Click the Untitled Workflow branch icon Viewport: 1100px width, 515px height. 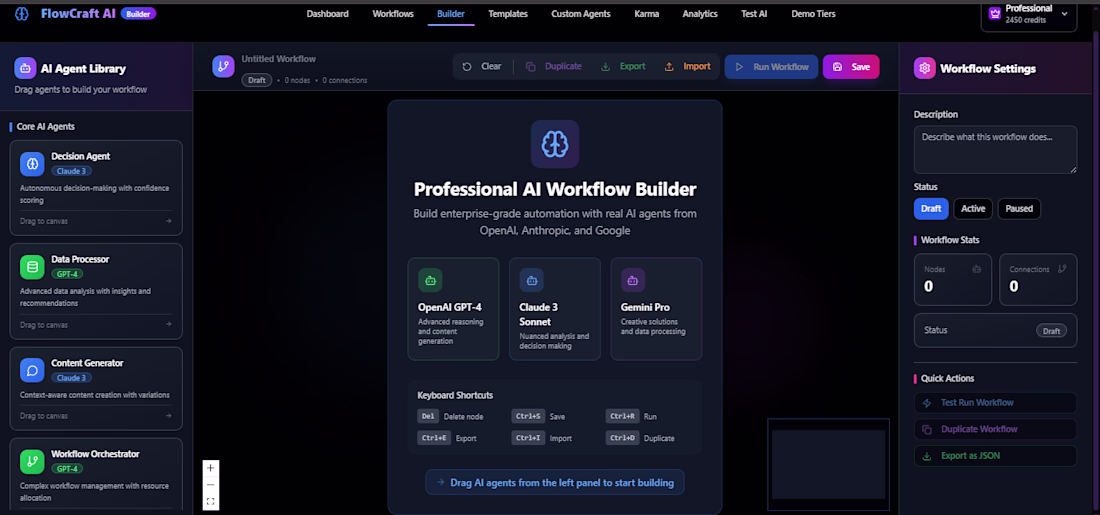tap(223, 67)
